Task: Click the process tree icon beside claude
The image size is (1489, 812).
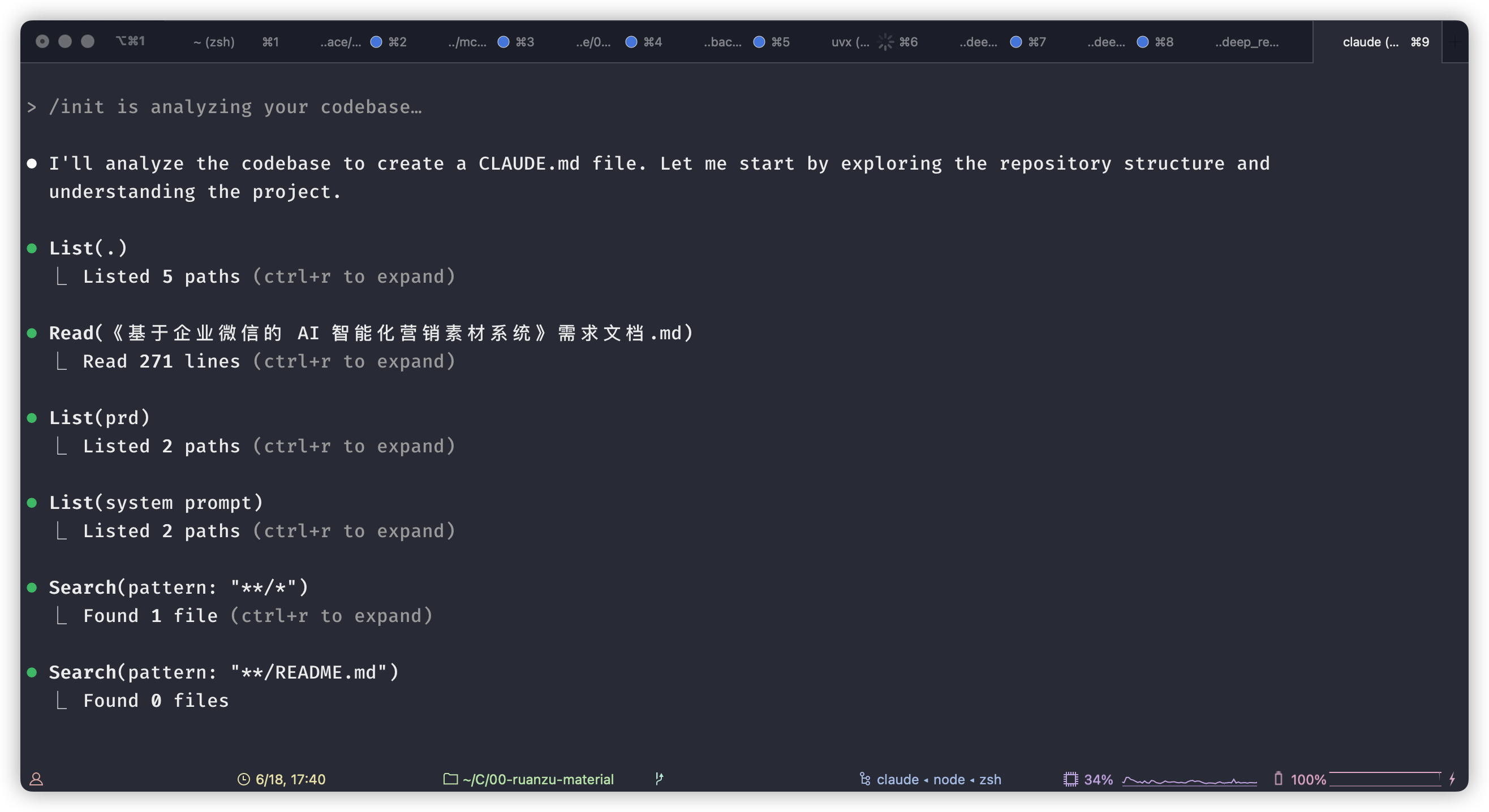Action: click(x=865, y=779)
